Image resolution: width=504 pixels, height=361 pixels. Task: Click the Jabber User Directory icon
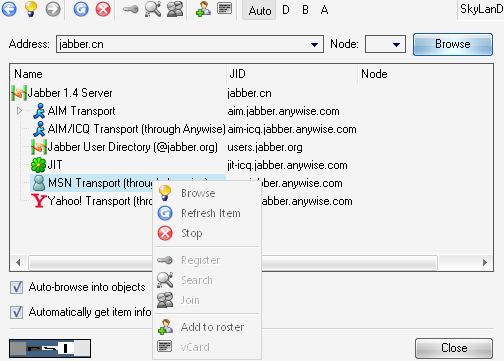click(39, 147)
